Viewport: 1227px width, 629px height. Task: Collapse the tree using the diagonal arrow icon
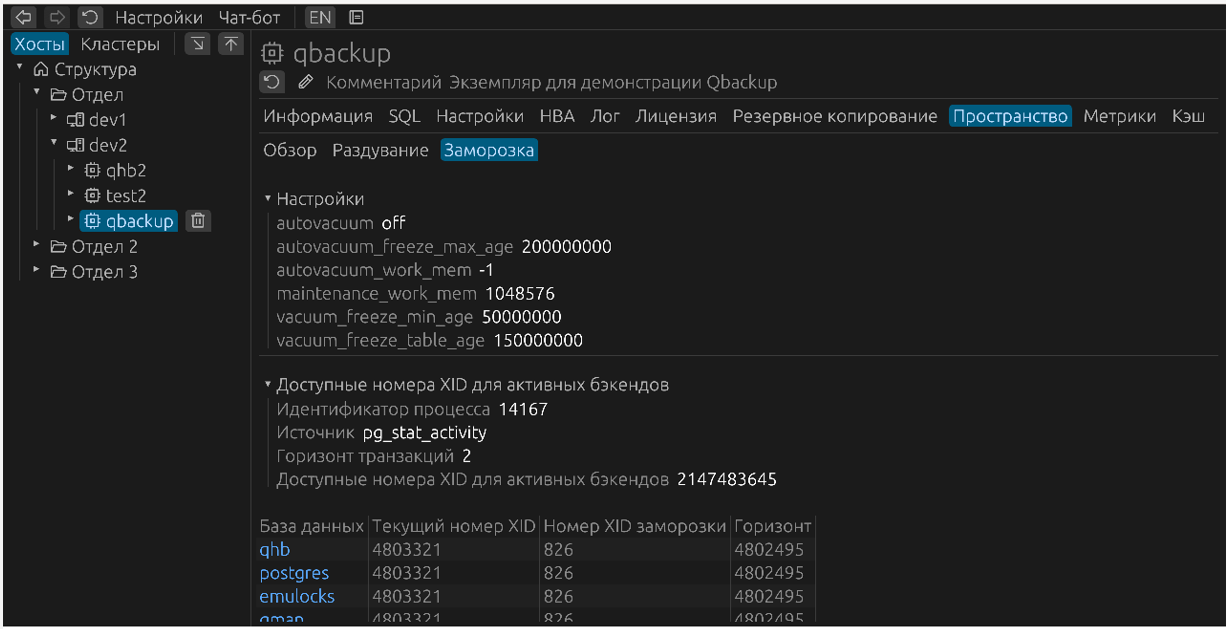click(x=197, y=44)
